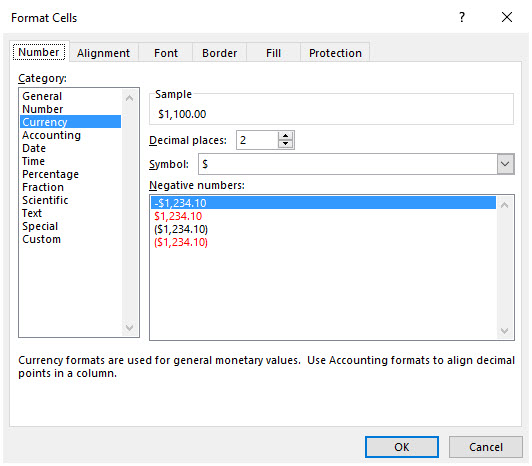Switch to the Alignment tab

tap(103, 53)
